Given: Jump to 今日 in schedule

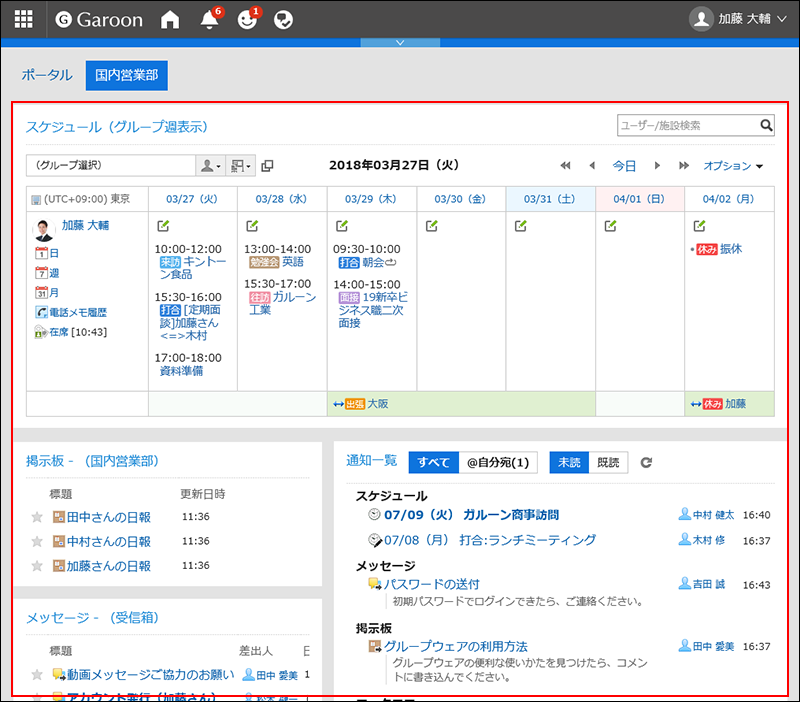Looking at the screenshot, I should (624, 166).
